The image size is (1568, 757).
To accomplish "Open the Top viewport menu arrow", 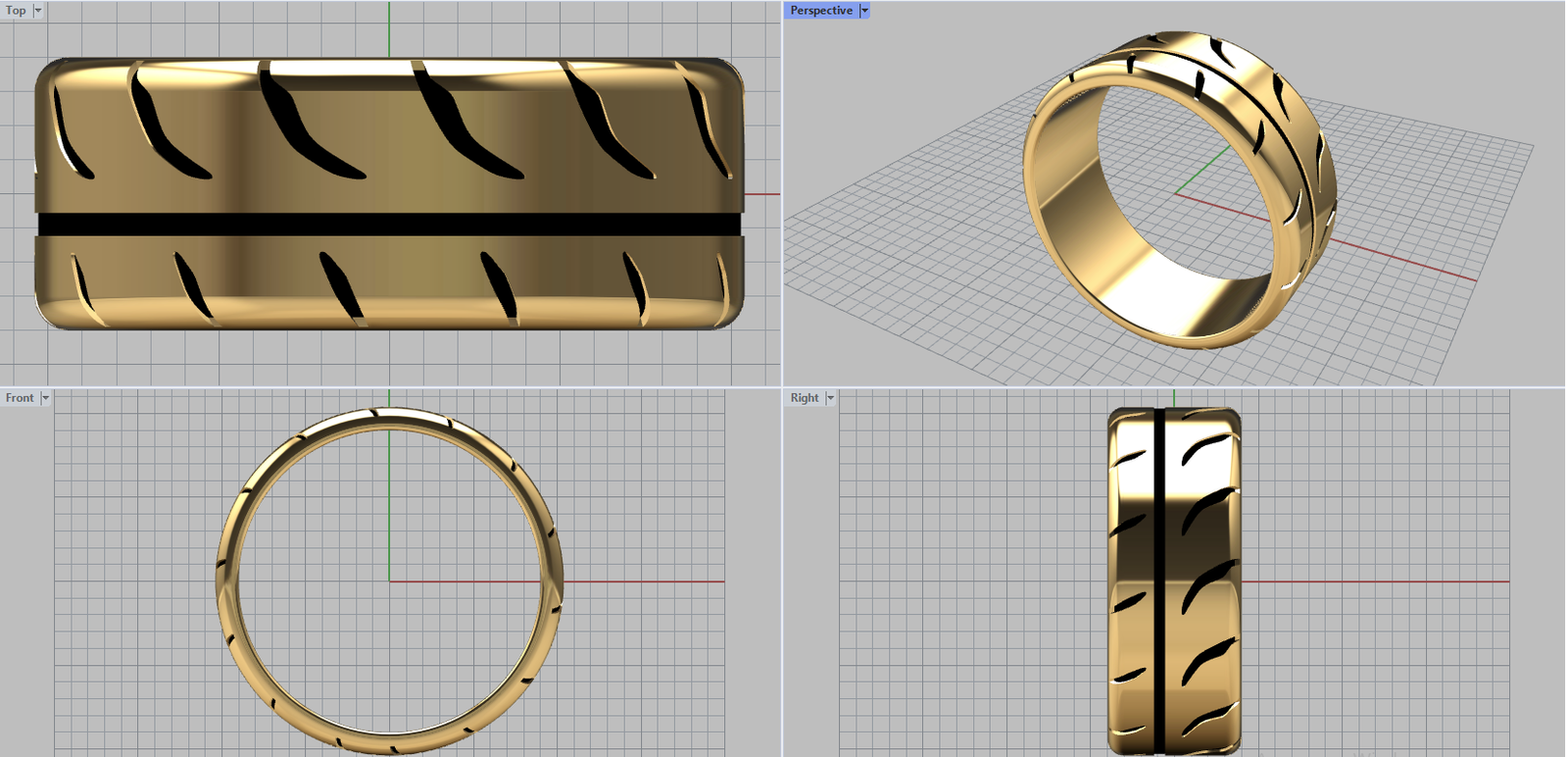I will pos(38,11).
